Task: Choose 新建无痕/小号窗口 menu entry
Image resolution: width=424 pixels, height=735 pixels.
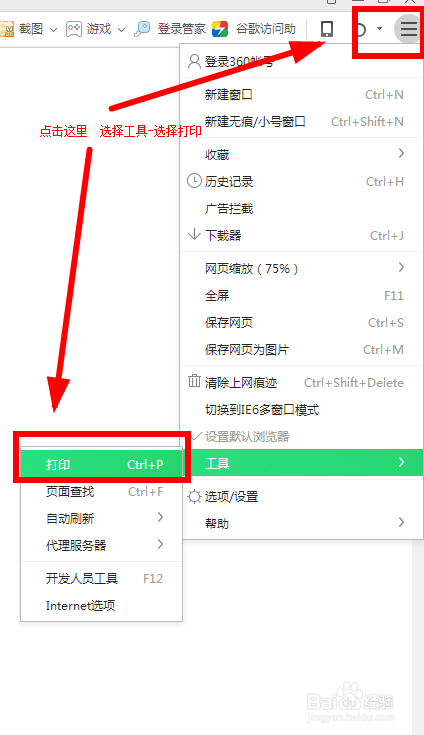Action: pyautogui.click(x=302, y=122)
